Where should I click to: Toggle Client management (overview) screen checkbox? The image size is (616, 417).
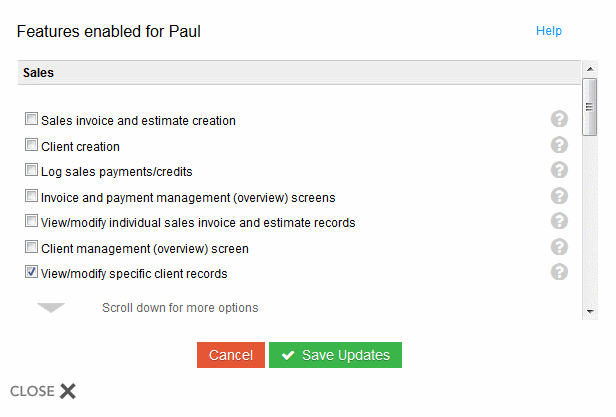pos(32,248)
